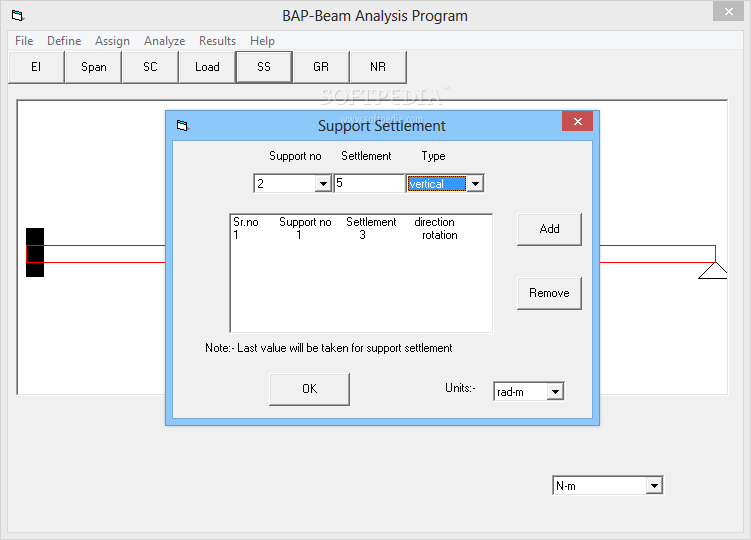Click the SS toolbar button

coord(264,67)
